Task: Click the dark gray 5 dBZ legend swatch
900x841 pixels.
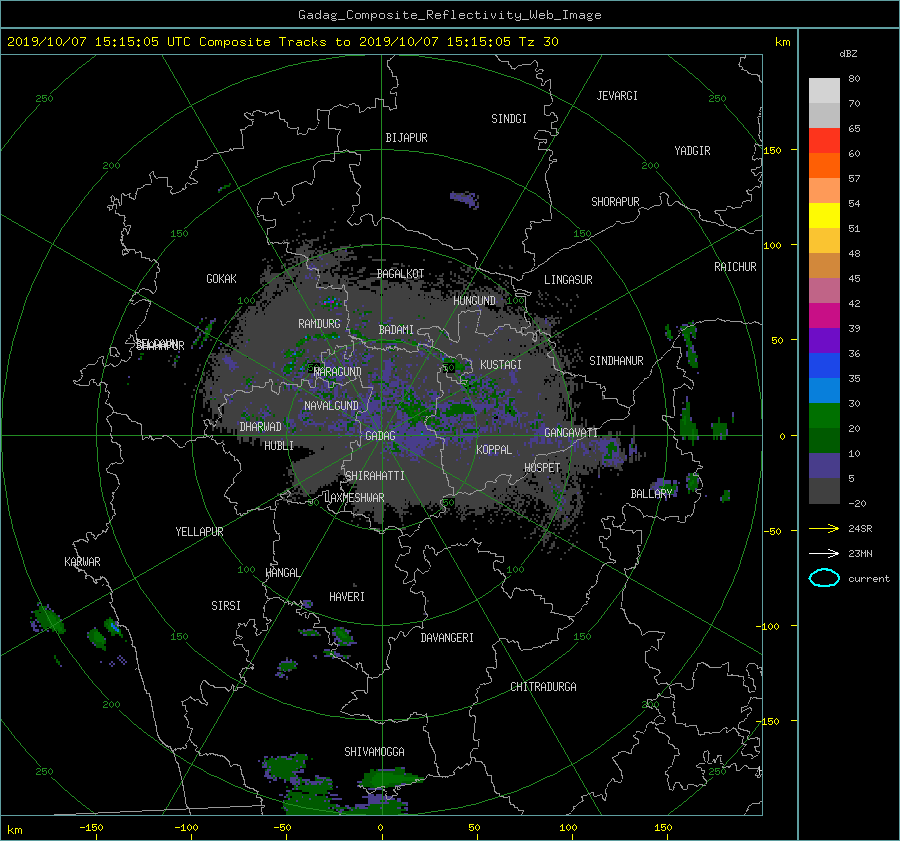Action: [x=824, y=490]
